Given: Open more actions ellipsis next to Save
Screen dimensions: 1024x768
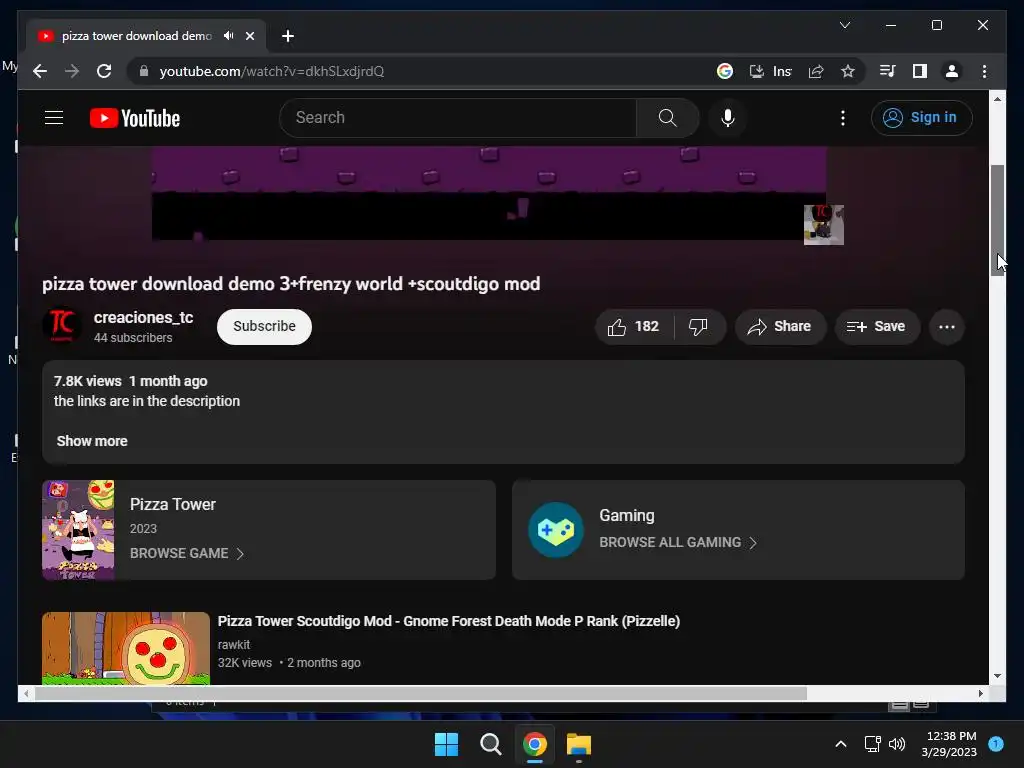Looking at the screenshot, I should [946, 327].
